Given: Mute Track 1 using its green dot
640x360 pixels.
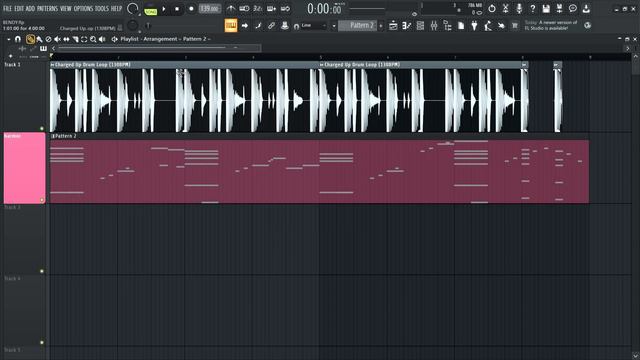Looking at the screenshot, I should point(42,129).
